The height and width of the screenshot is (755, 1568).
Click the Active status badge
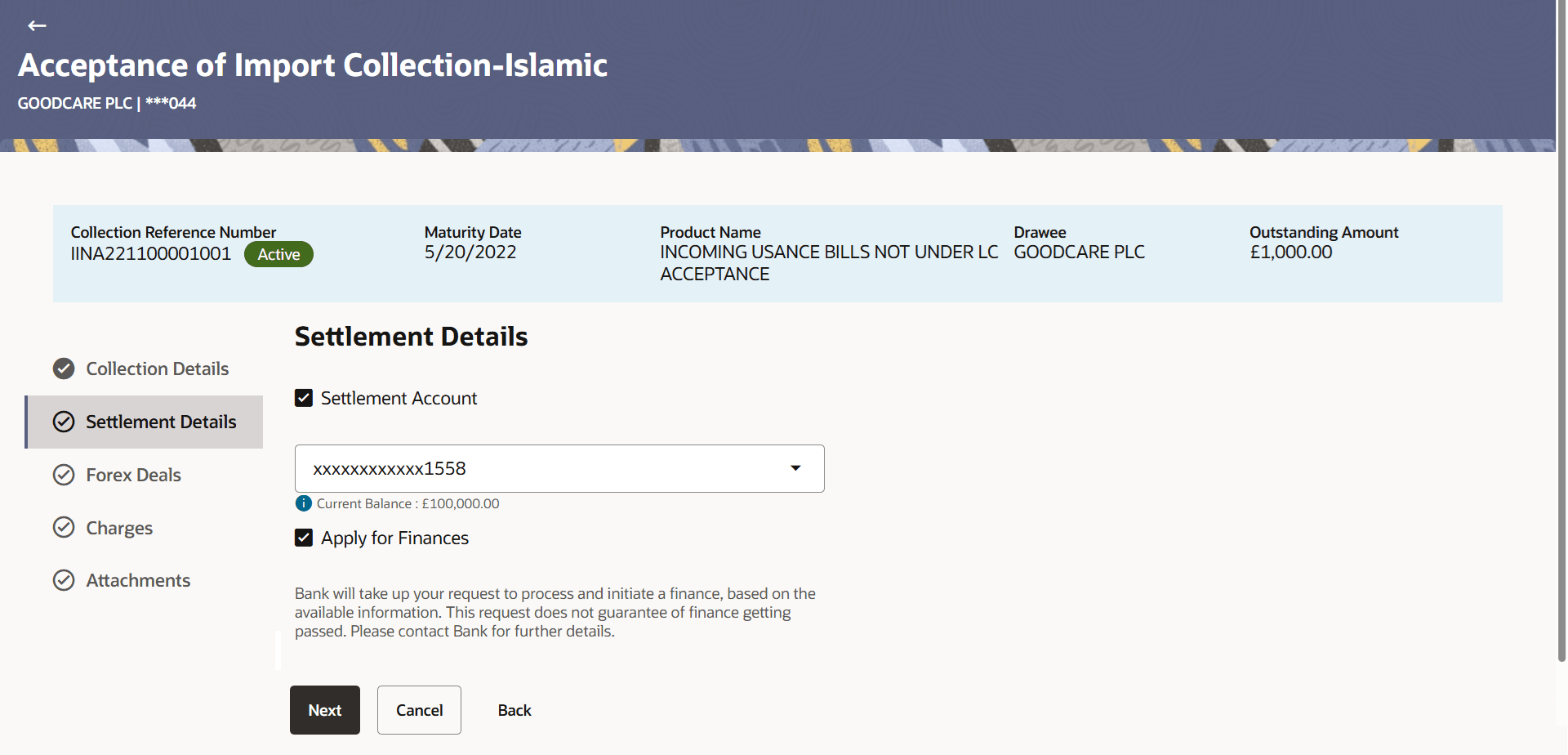pos(278,254)
